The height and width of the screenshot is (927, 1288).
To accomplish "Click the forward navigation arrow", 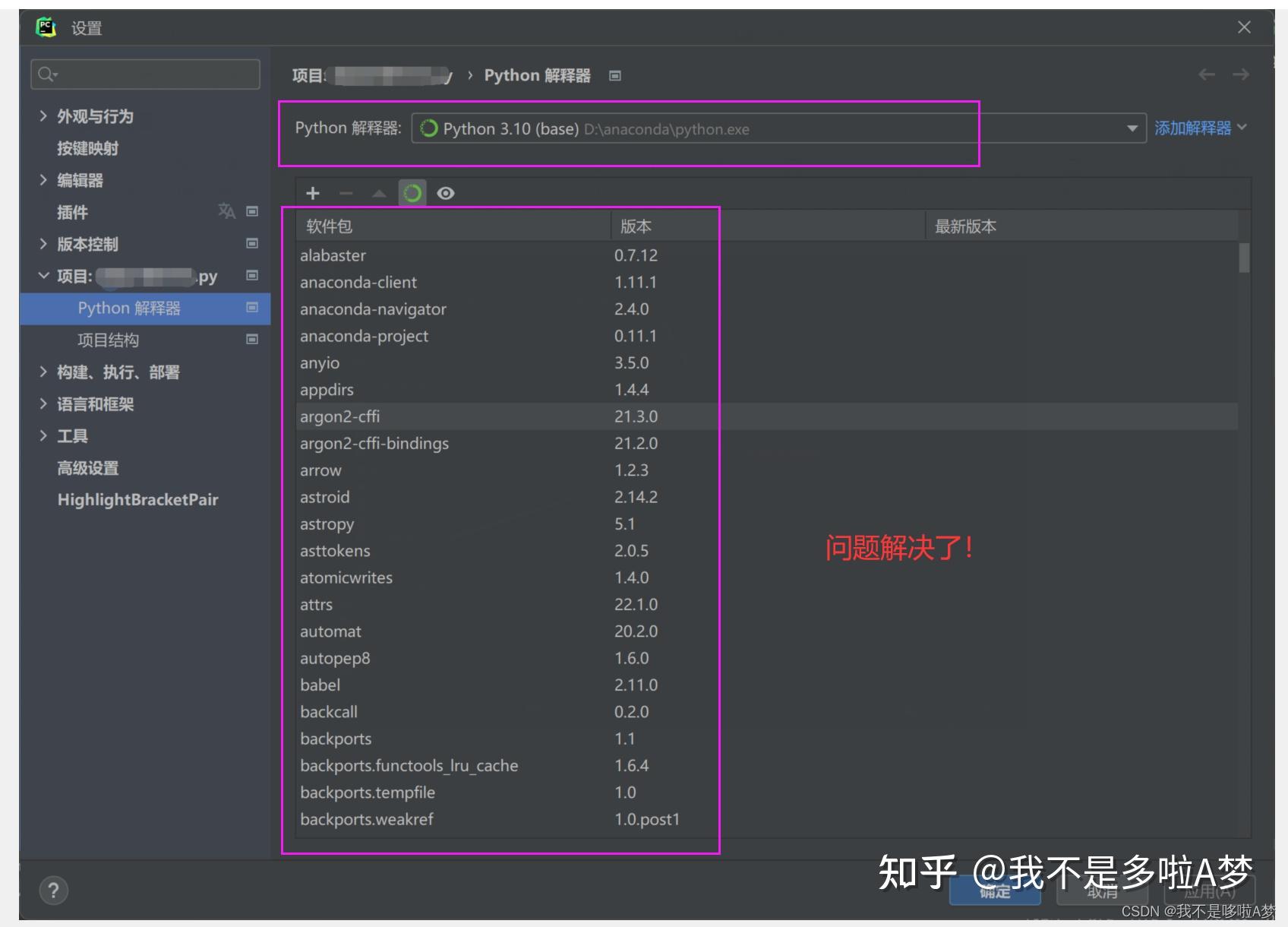I will click(1240, 74).
